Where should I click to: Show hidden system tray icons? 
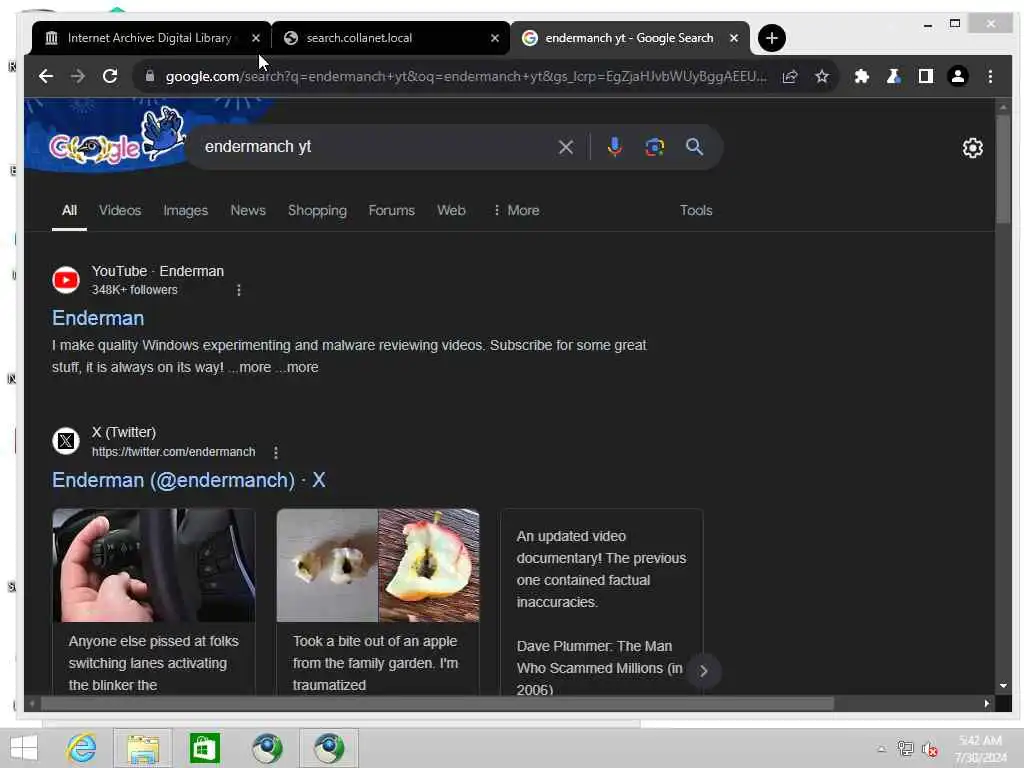[x=882, y=748]
